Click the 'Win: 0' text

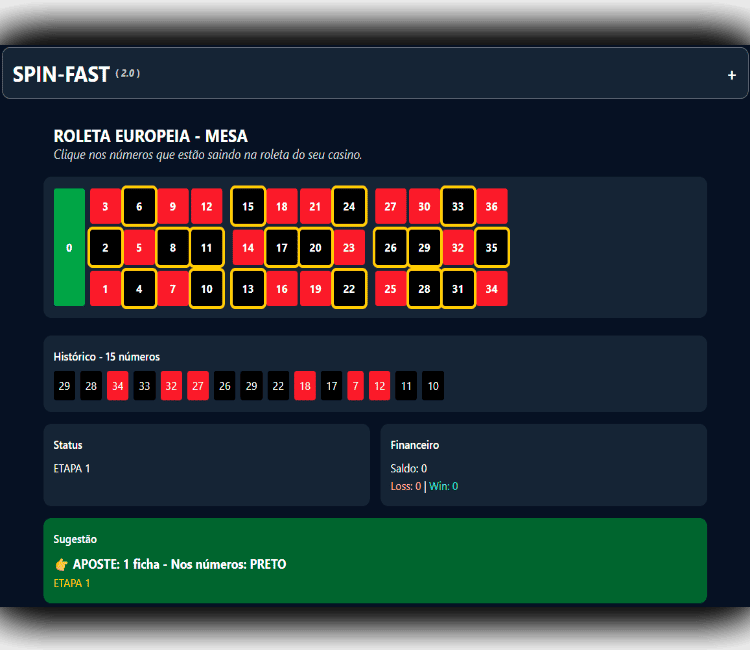[x=443, y=486]
